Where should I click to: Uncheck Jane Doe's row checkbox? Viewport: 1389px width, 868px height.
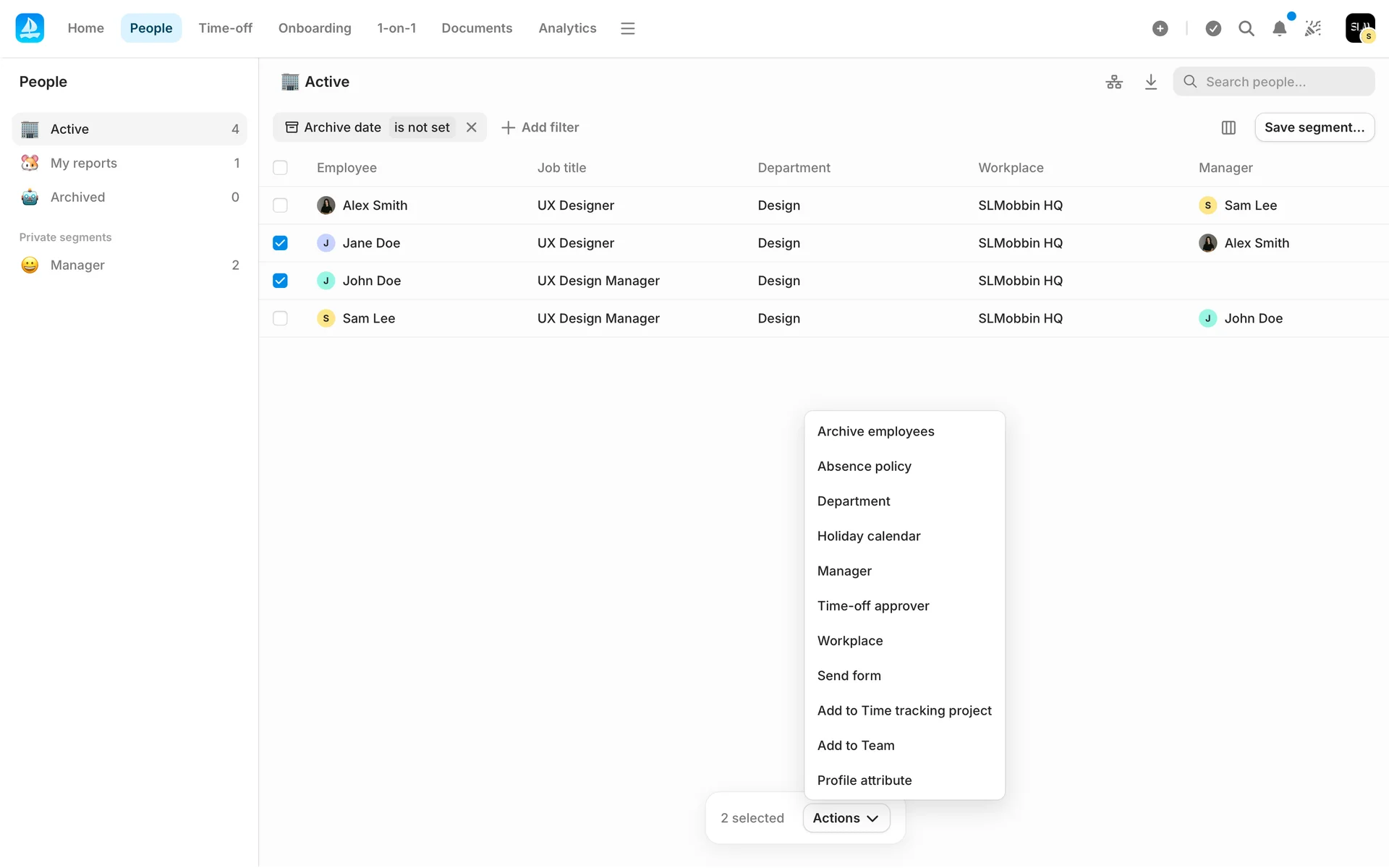(x=280, y=243)
